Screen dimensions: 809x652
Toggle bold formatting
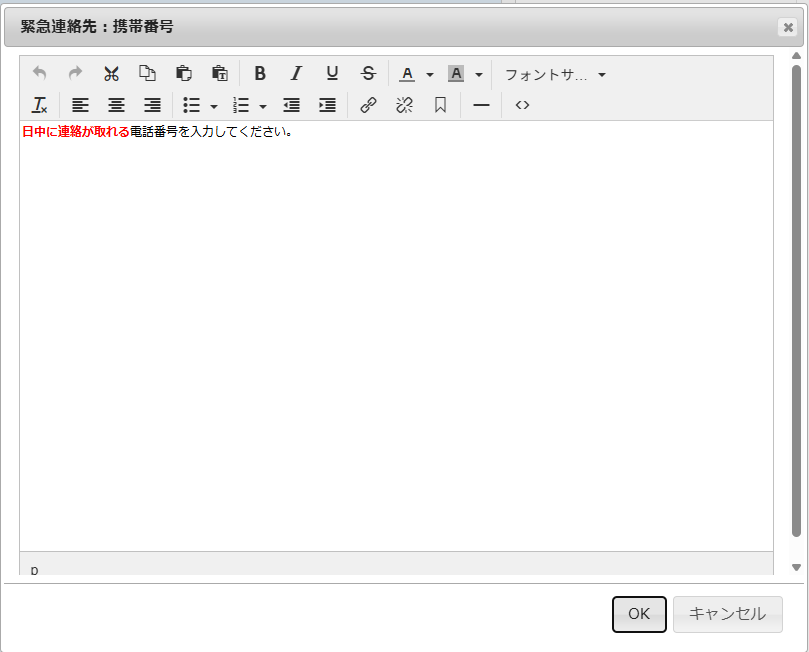260,73
